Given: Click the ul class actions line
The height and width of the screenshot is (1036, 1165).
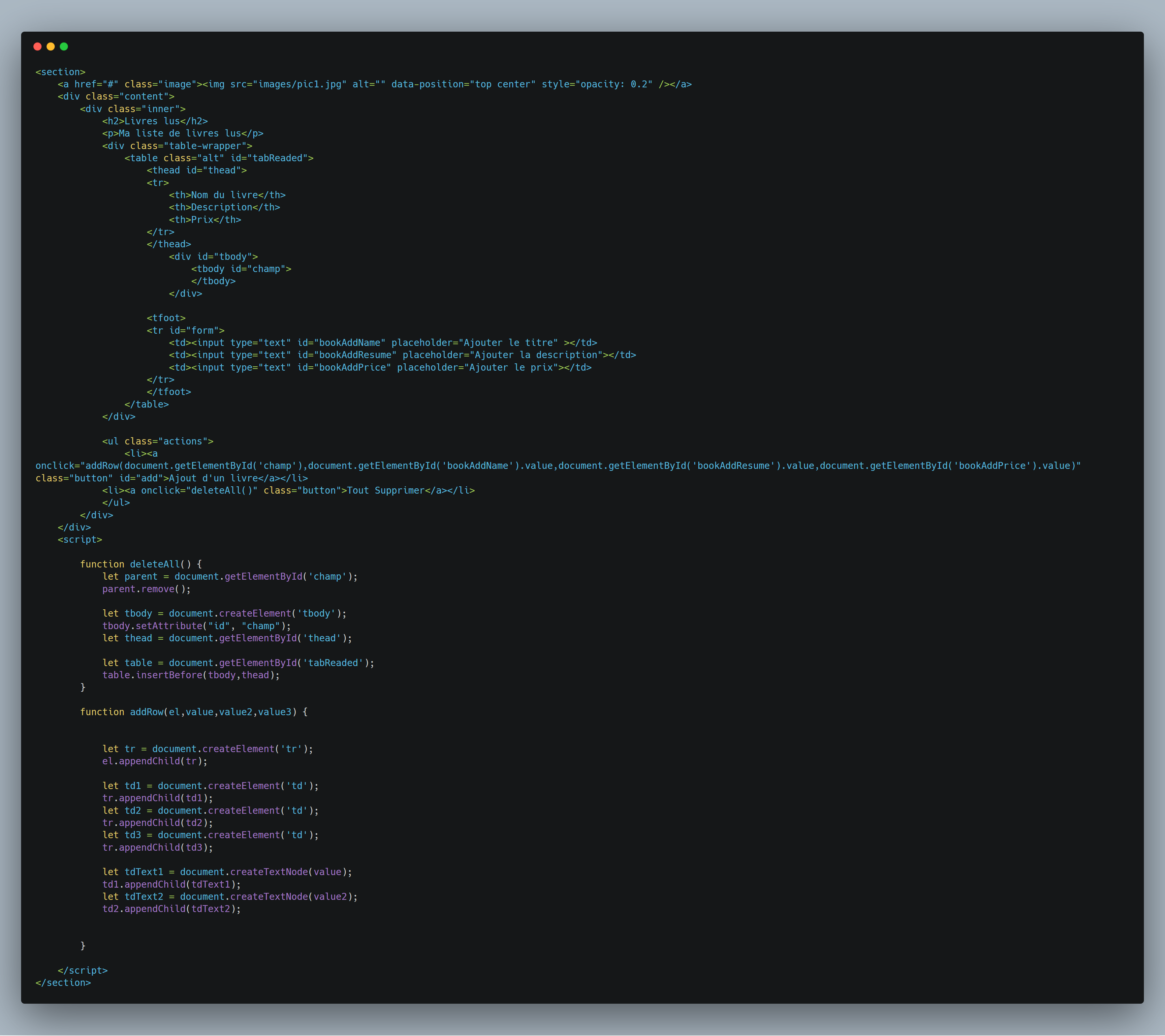Looking at the screenshot, I should click(158, 441).
